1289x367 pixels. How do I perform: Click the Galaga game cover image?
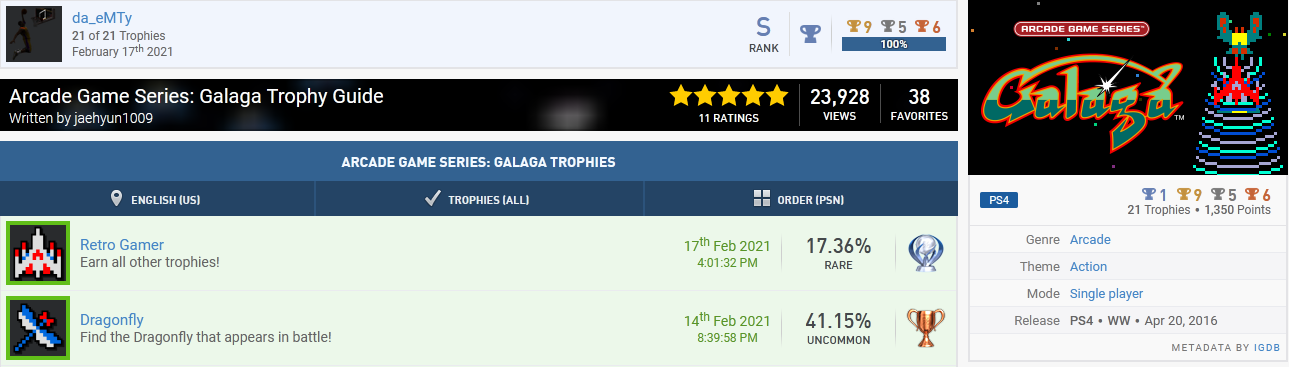1128,88
